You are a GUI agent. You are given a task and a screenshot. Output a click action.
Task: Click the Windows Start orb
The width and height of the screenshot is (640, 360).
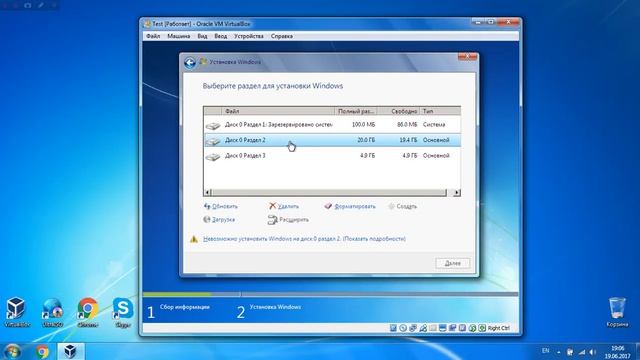13,351
